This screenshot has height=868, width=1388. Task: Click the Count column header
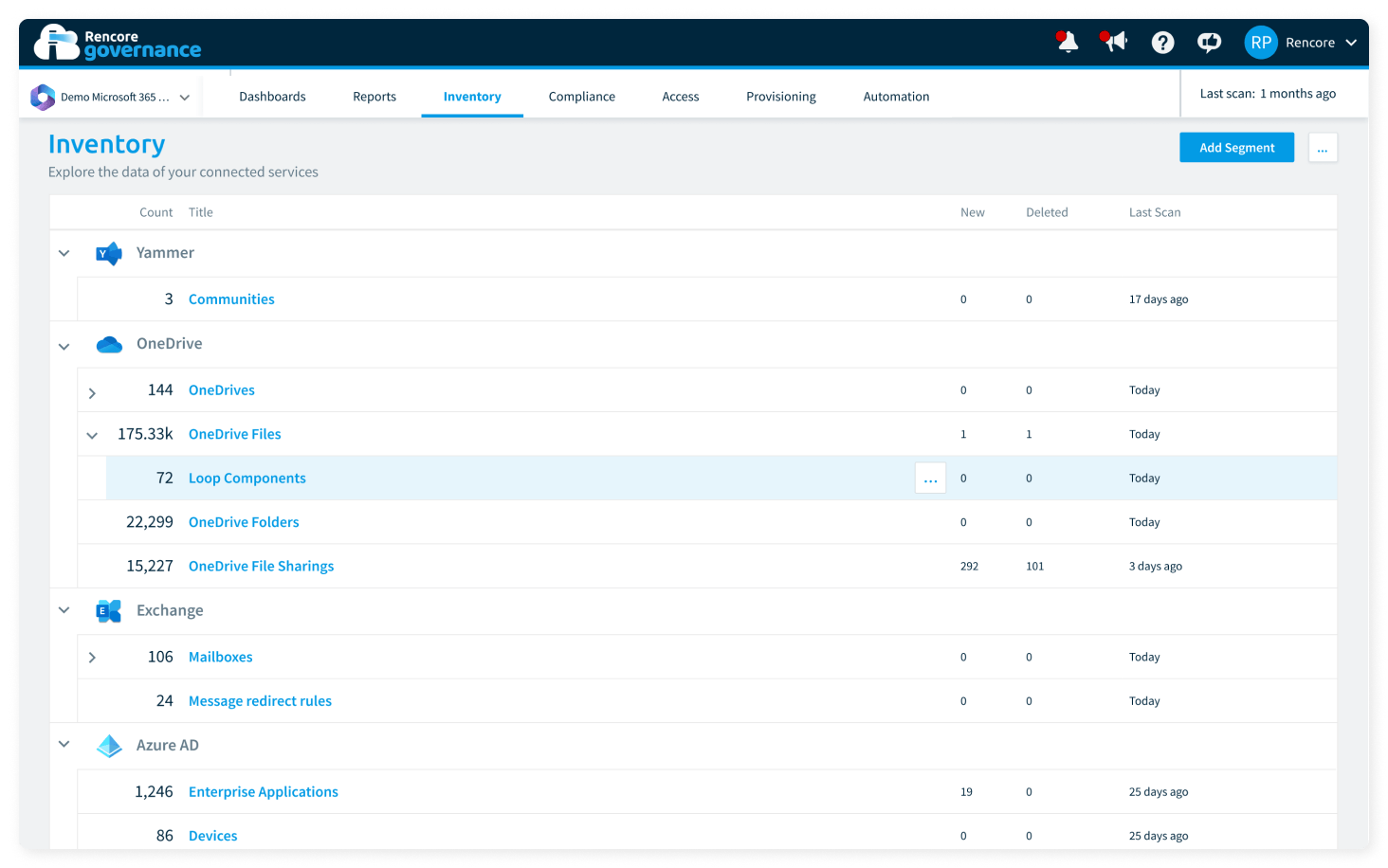coord(156,212)
